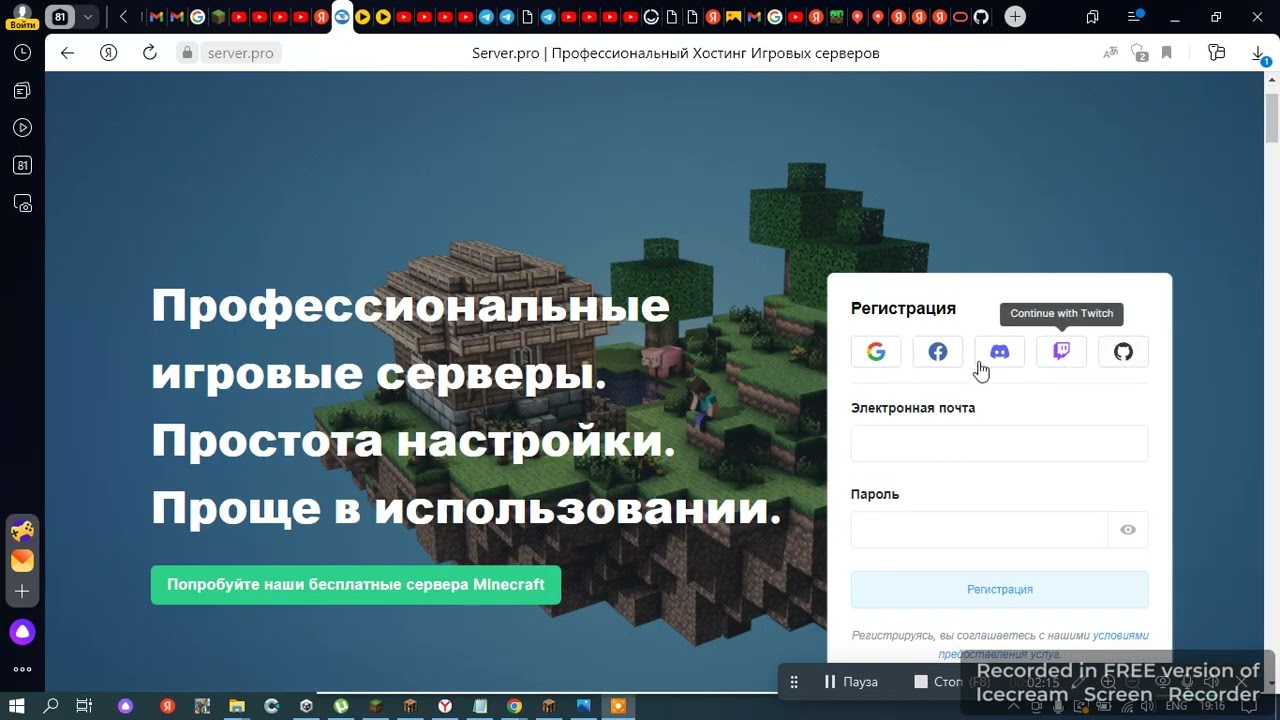Click the page vertical scrollbar thumb
This screenshot has width=1280, height=720.
(x=1272, y=118)
